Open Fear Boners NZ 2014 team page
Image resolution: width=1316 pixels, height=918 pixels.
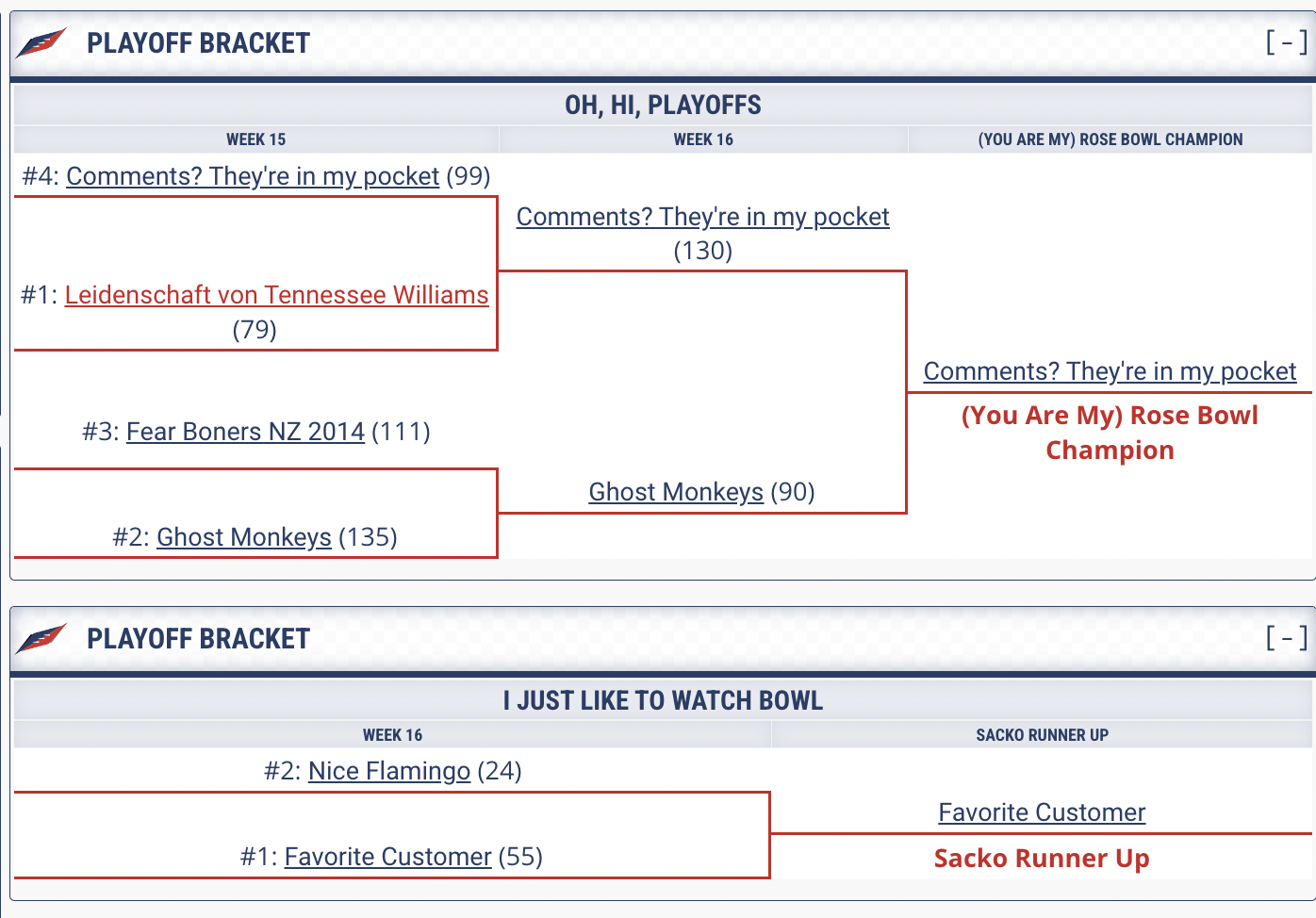click(x=245, y=432)
